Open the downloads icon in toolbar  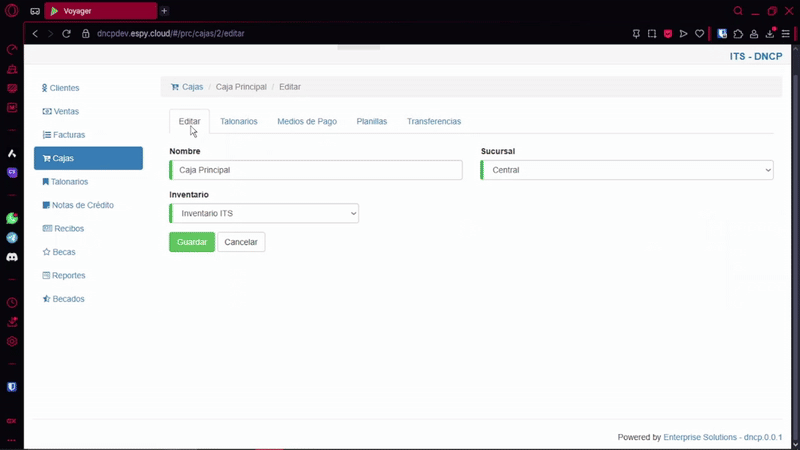pos(770,33)
